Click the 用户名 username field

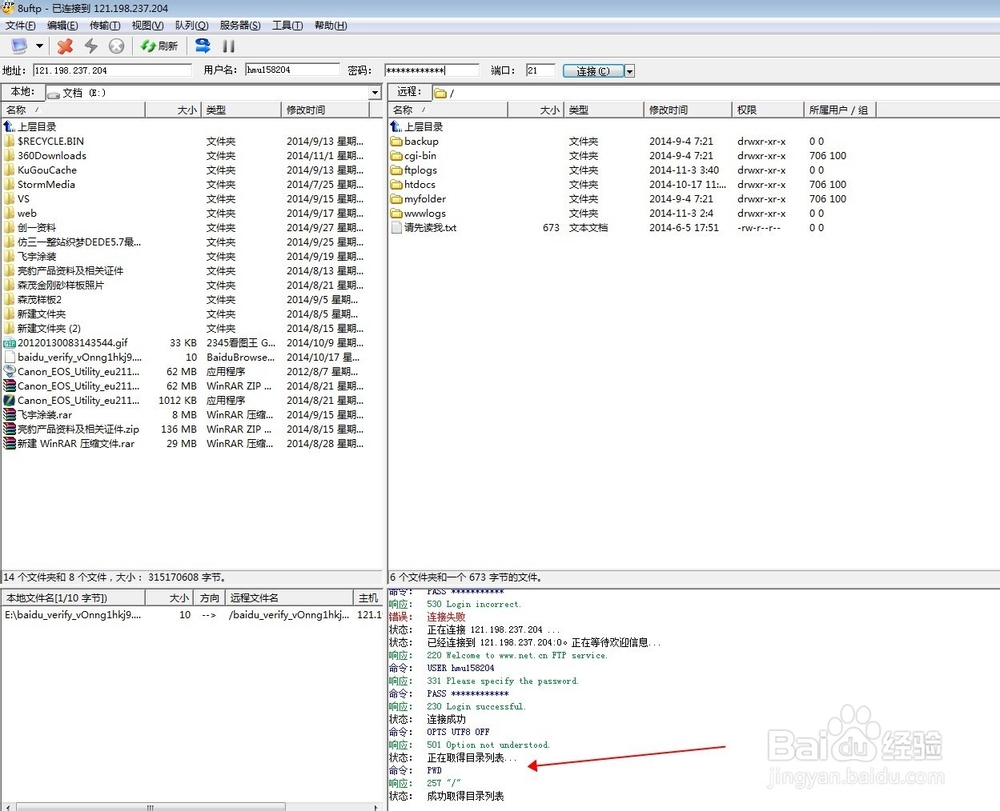click(293, 70)
